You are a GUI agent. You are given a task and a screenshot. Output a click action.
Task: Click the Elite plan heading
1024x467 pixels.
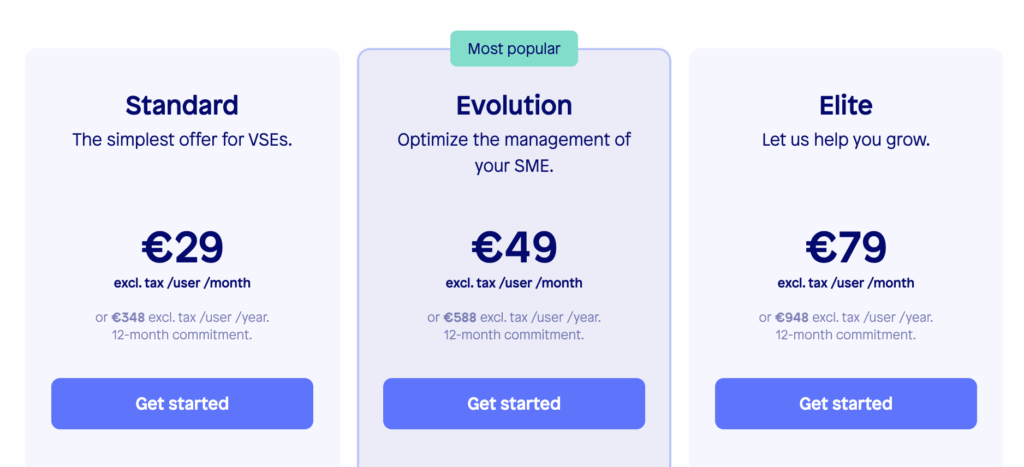coord(846,105)
